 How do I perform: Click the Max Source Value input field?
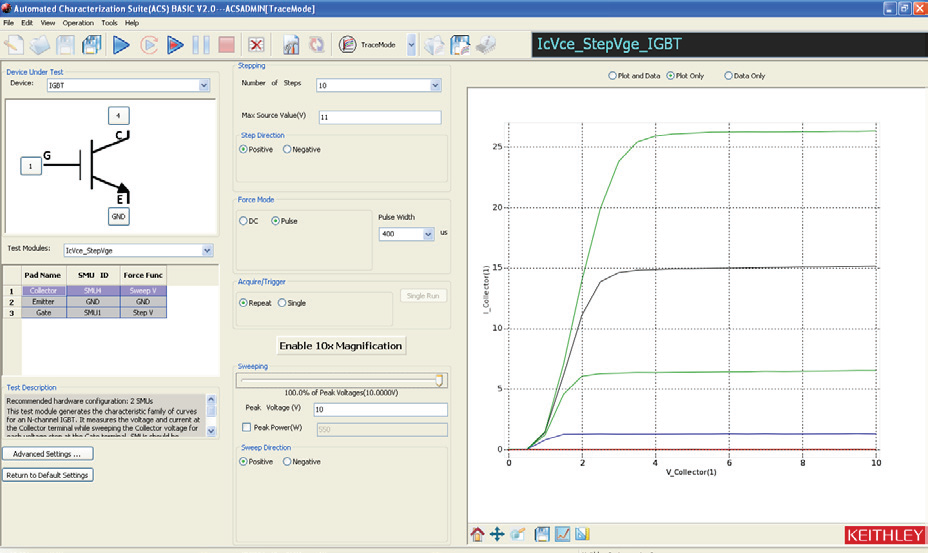[x=379, y=117]
